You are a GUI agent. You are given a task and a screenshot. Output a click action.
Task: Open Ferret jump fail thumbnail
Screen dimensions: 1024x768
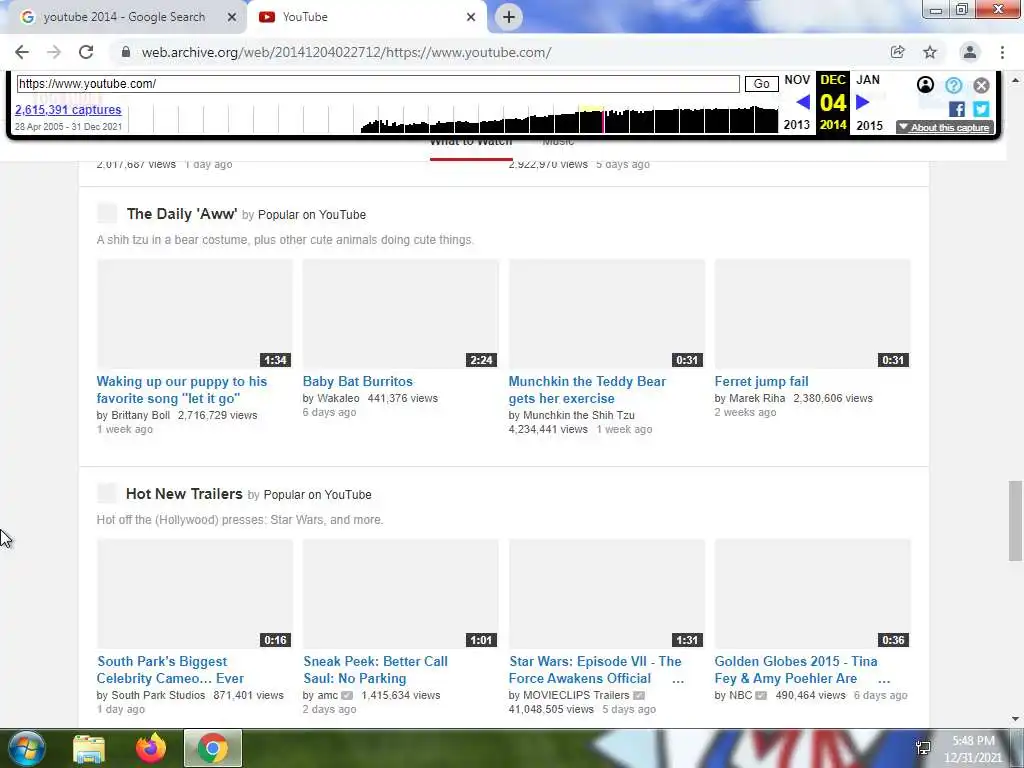coord(812,314)
